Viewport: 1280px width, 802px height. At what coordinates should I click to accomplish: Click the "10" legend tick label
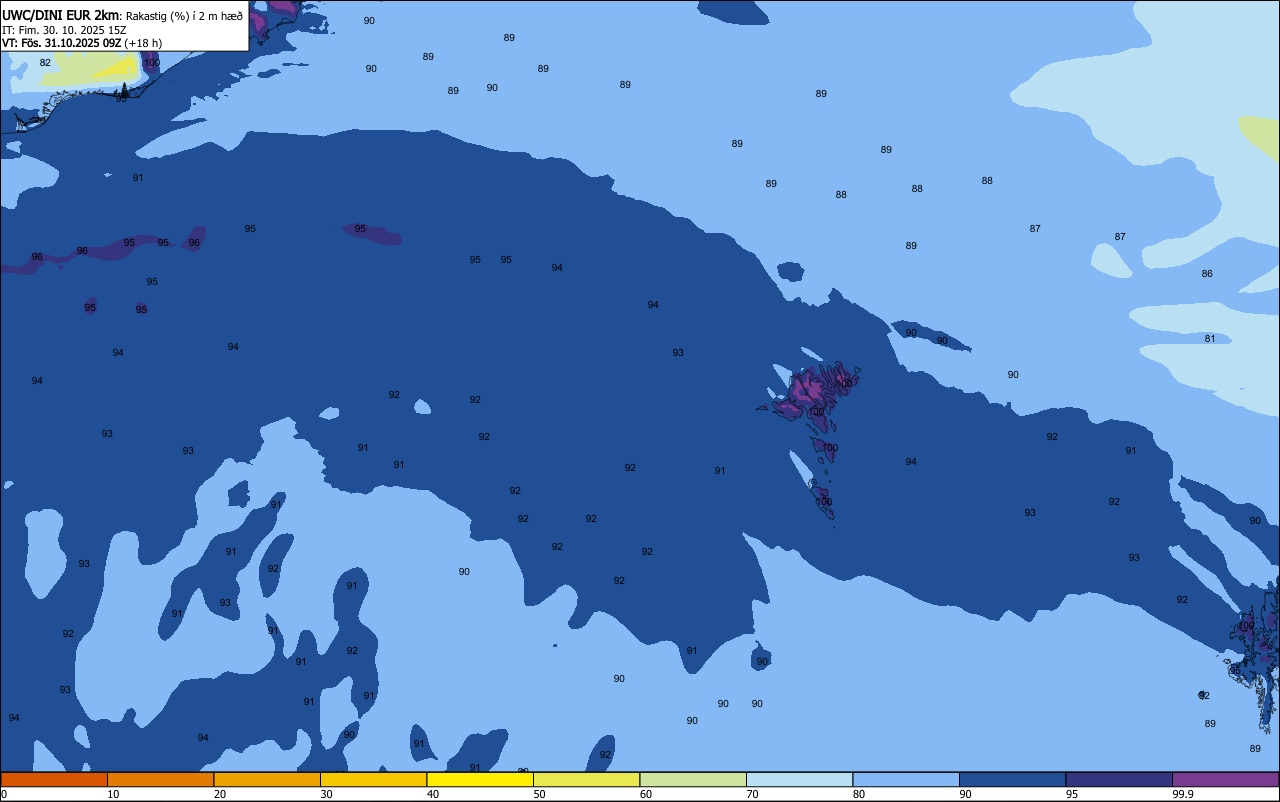pos(113,794)
